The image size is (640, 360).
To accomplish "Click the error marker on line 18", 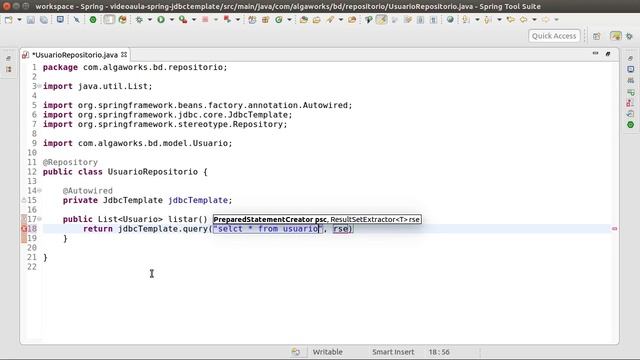I will click(x=24, y=229).
